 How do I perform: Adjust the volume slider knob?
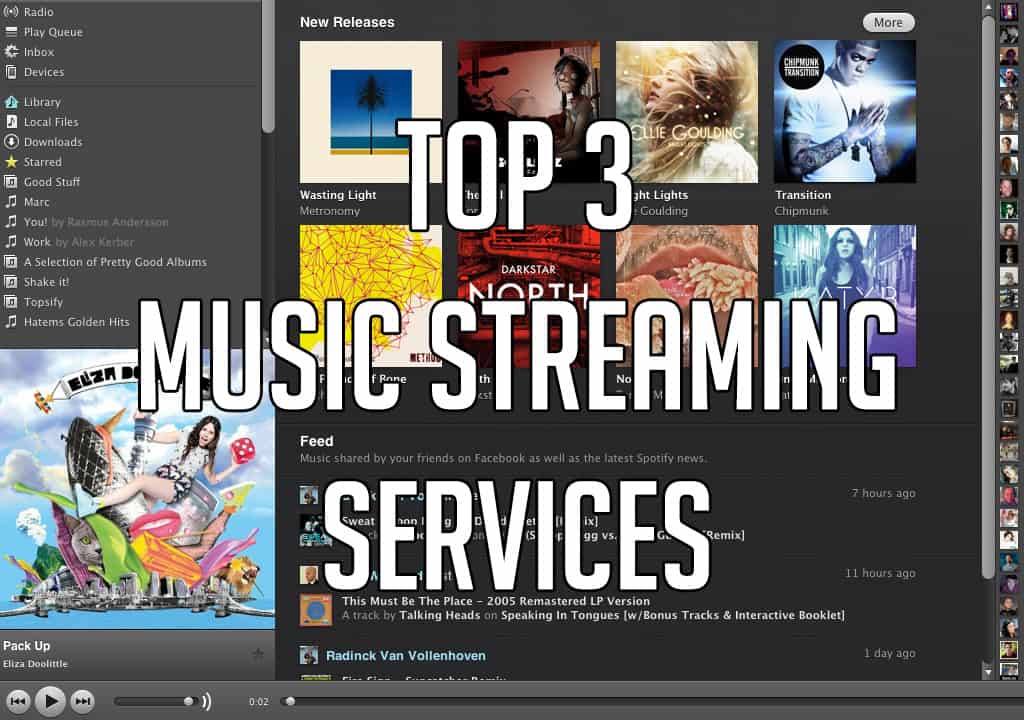(x=188, y=701)
